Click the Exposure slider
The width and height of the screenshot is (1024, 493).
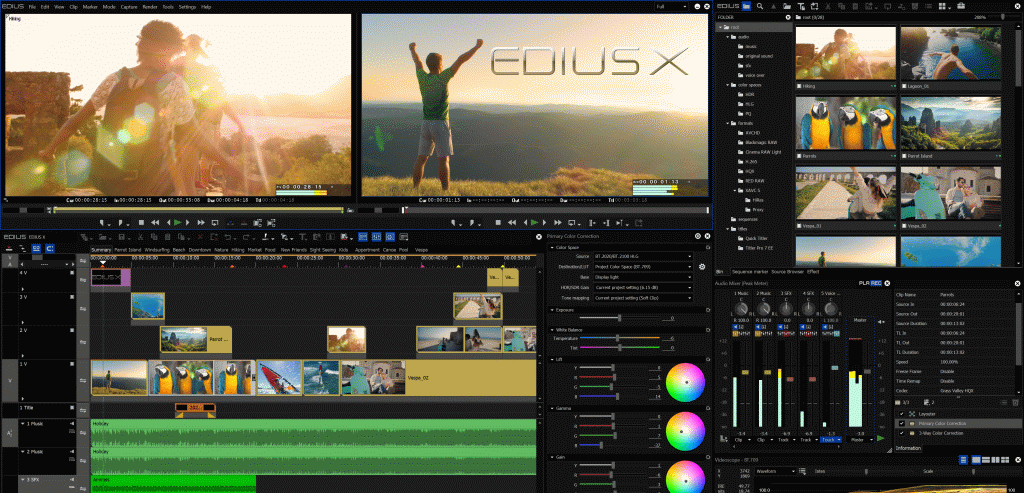click(620, 318)
